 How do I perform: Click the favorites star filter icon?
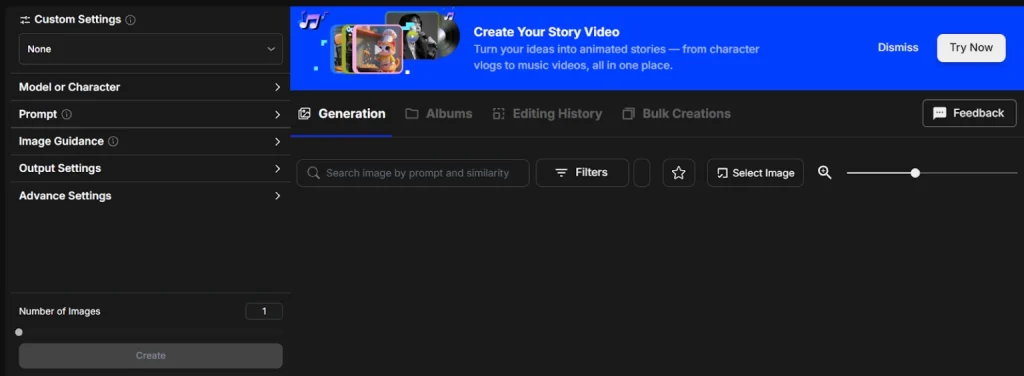pos(679,173)
